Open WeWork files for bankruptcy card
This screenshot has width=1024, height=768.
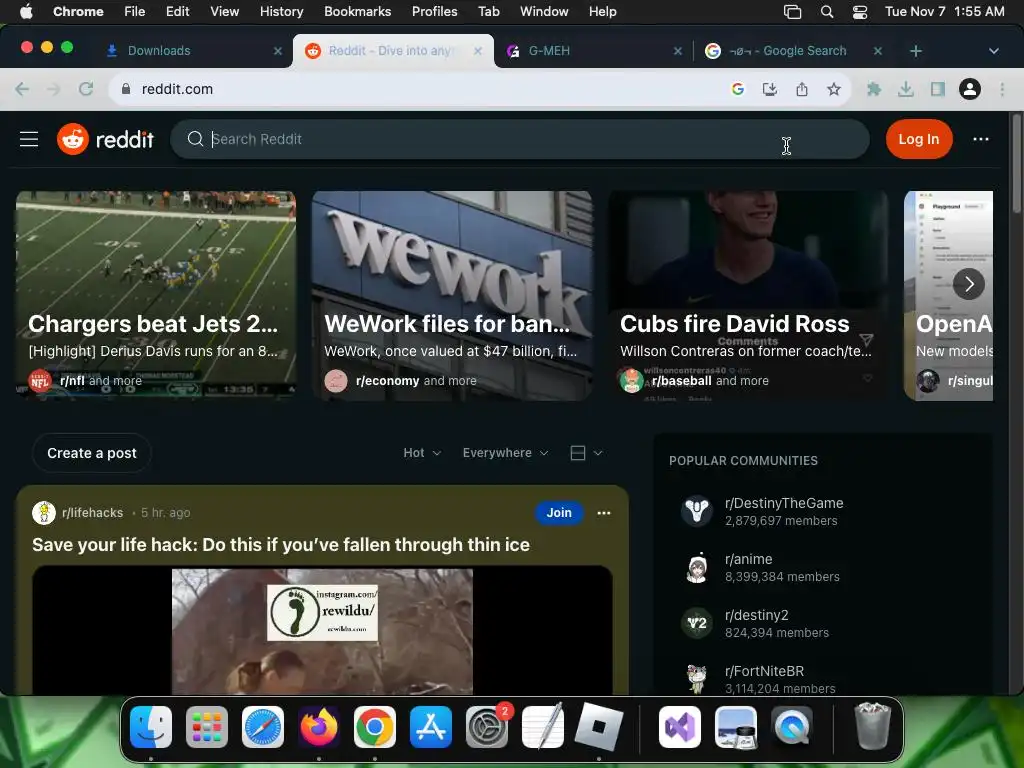coord(452,296)
